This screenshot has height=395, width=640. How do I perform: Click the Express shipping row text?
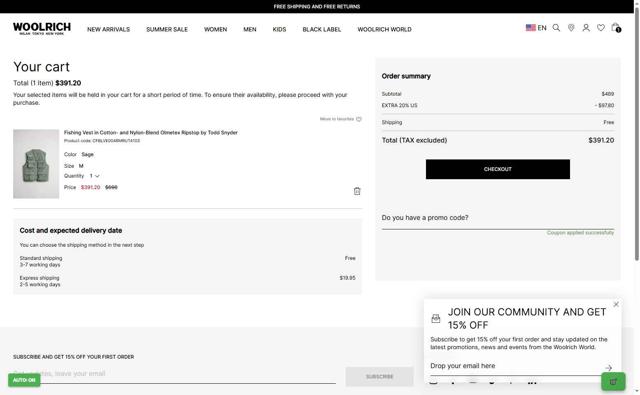pyautogui.click(x=40, y=281)
